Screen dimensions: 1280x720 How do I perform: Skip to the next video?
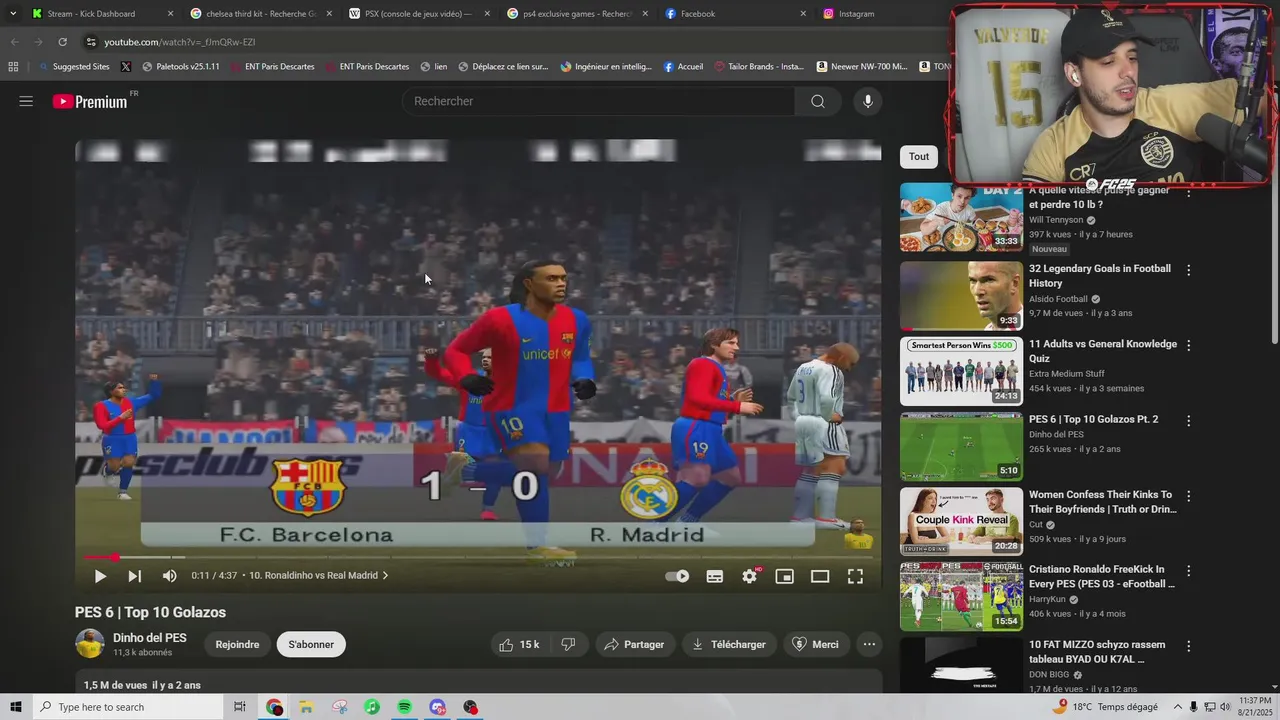click(x=134, y=576)
